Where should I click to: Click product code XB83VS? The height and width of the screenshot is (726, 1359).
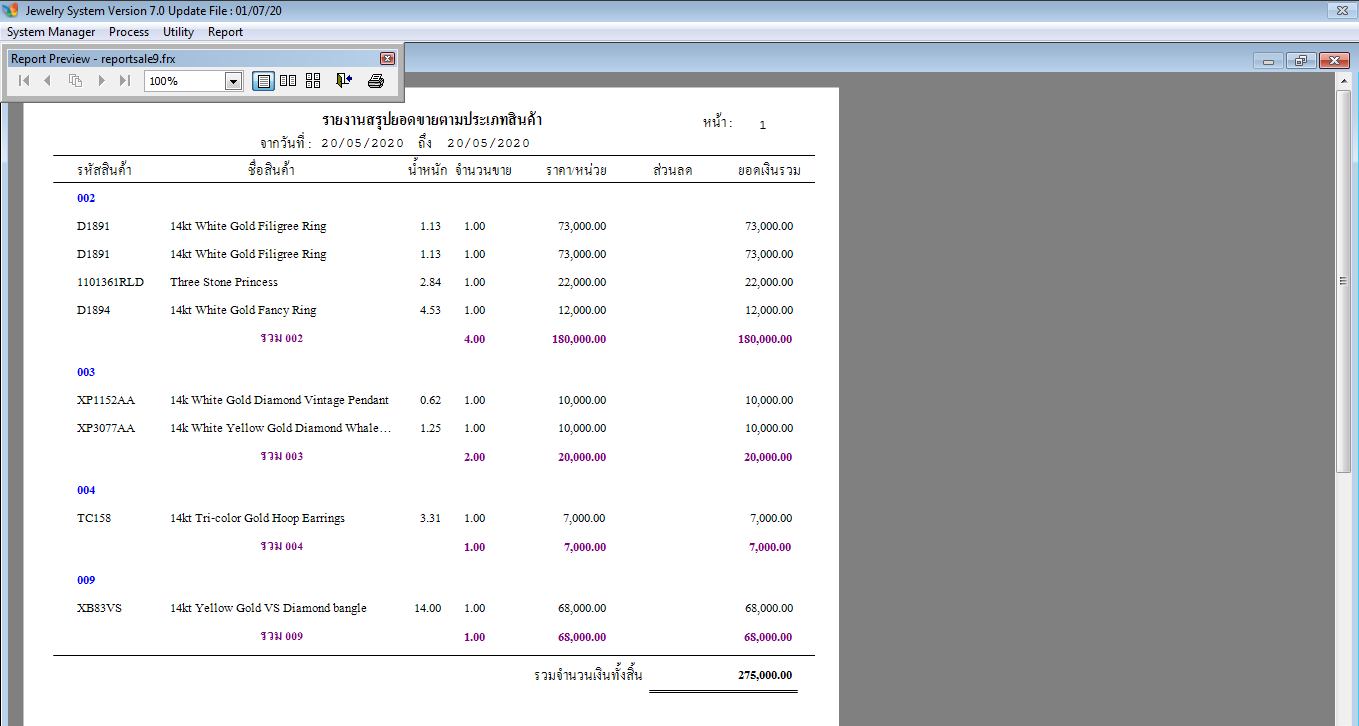coord(99,608)
